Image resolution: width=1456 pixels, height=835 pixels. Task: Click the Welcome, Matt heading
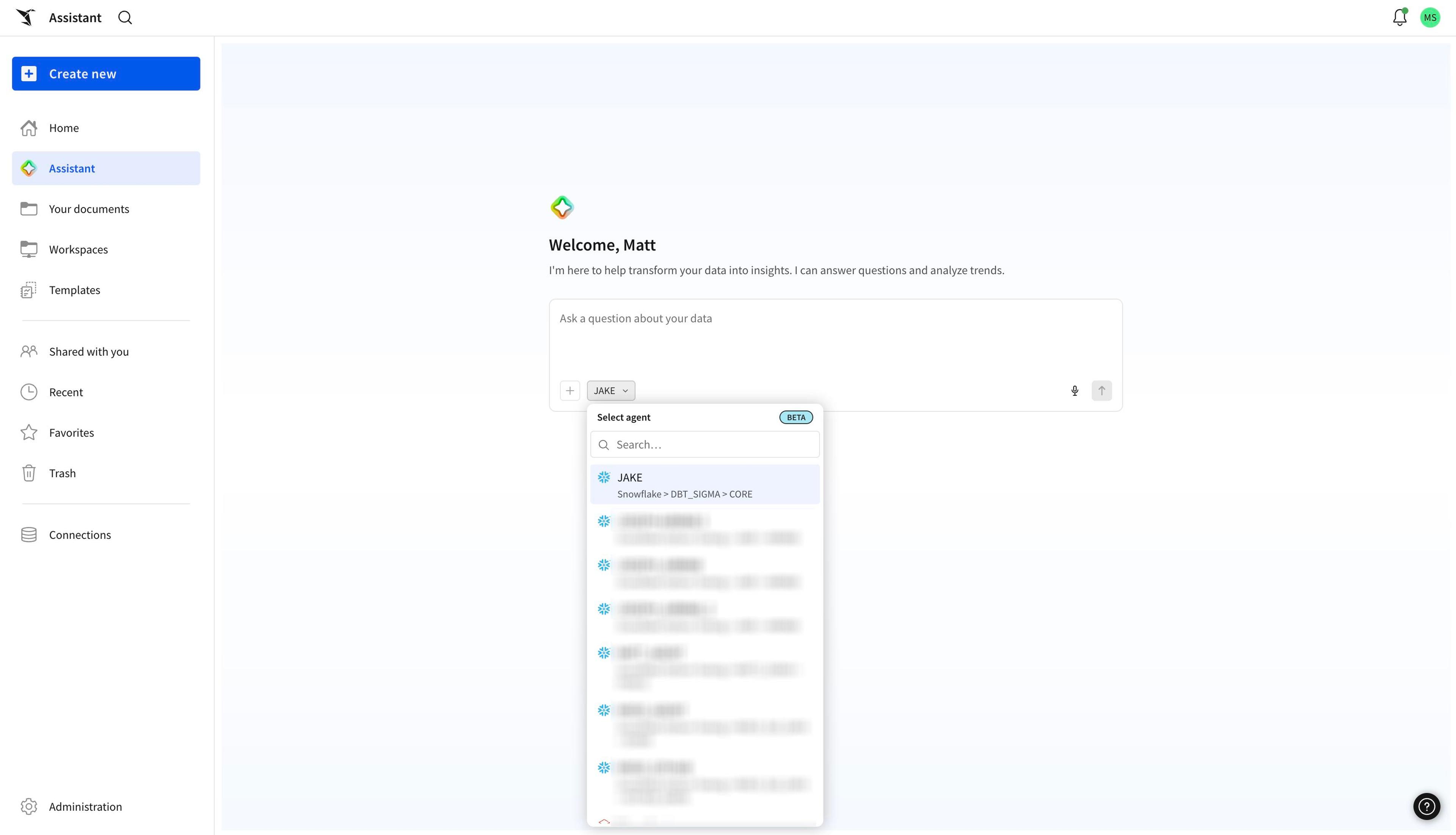click(602, 245)
